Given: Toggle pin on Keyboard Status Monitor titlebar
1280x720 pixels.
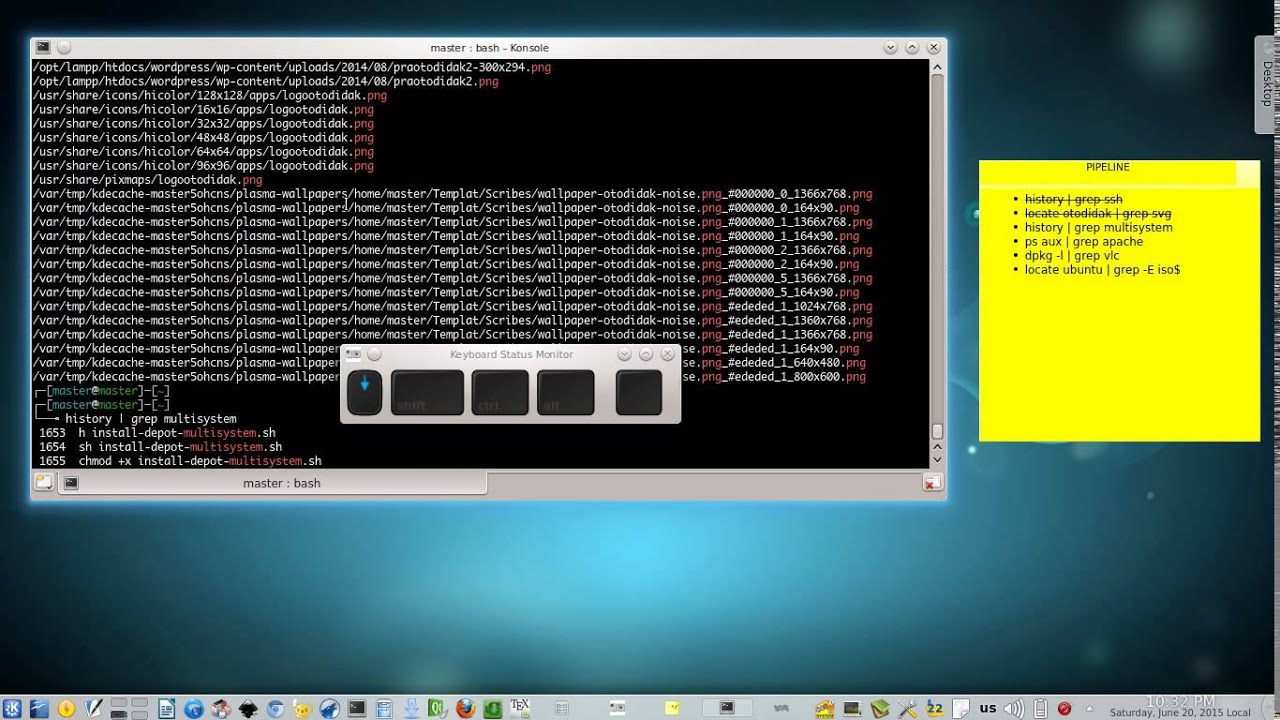Looking at the screenshot, I should pyautogui.click(x=374, y=354).
